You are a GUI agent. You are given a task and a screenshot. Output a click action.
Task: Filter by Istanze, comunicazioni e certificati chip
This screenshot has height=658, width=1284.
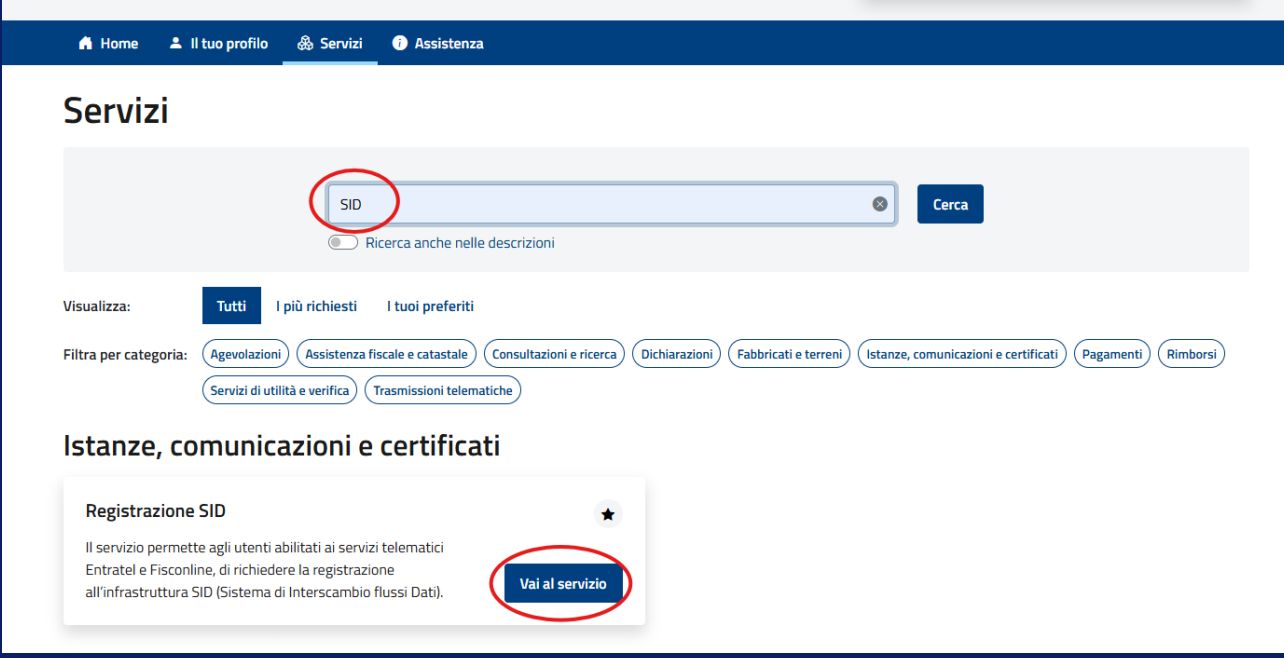tap(962, 354)
